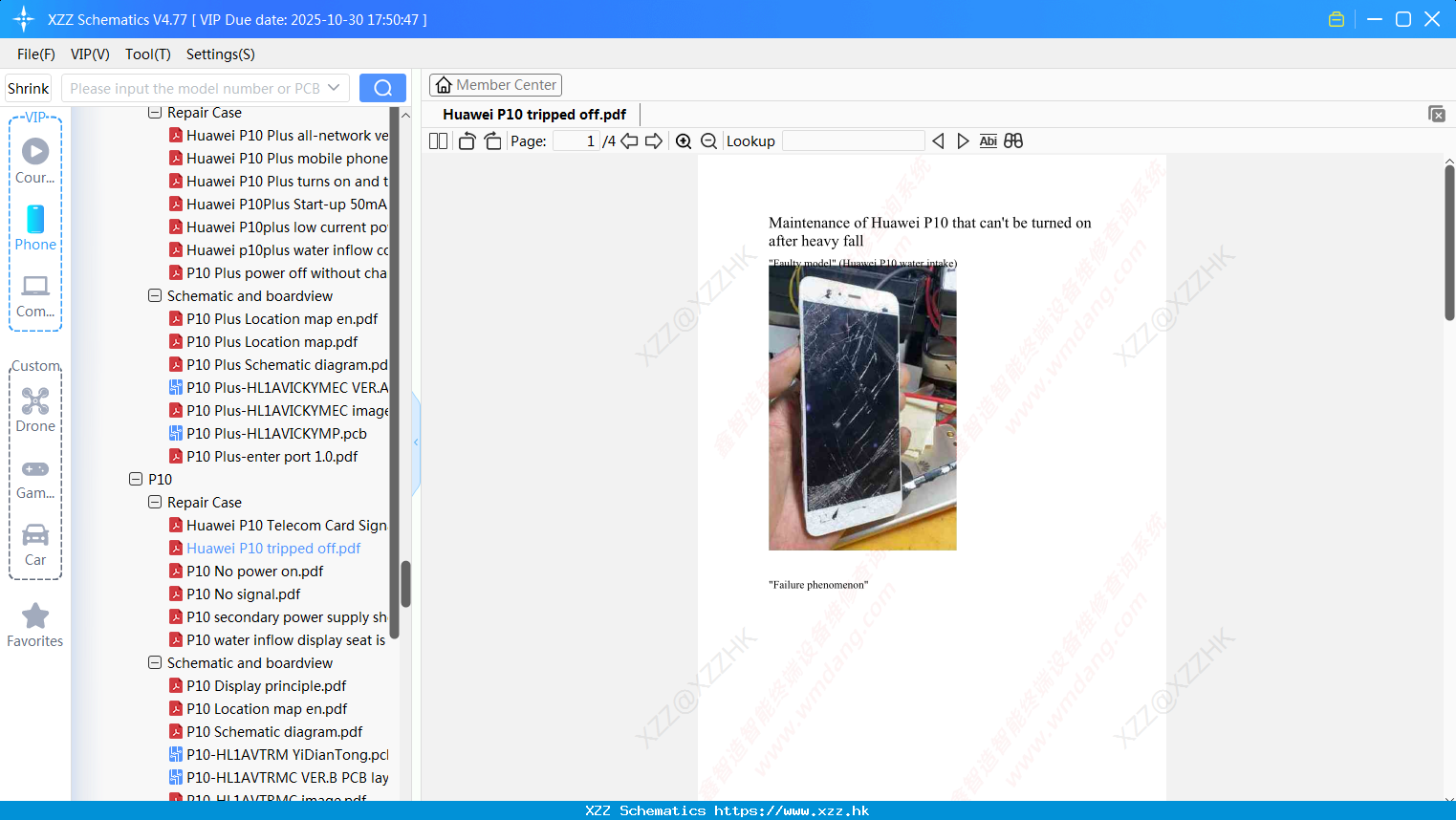The width and height of the screenshot is (1456, 820).
Task: Select the Computer category
Action: [x=35, y=295]
